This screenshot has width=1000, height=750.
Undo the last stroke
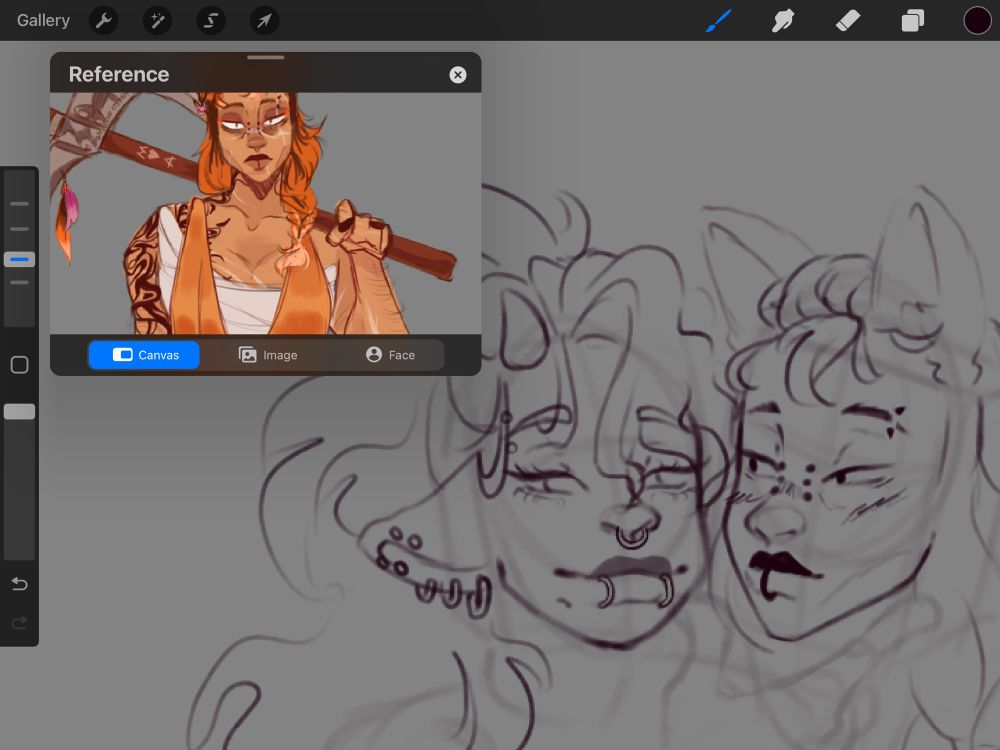tap(19, 584)
